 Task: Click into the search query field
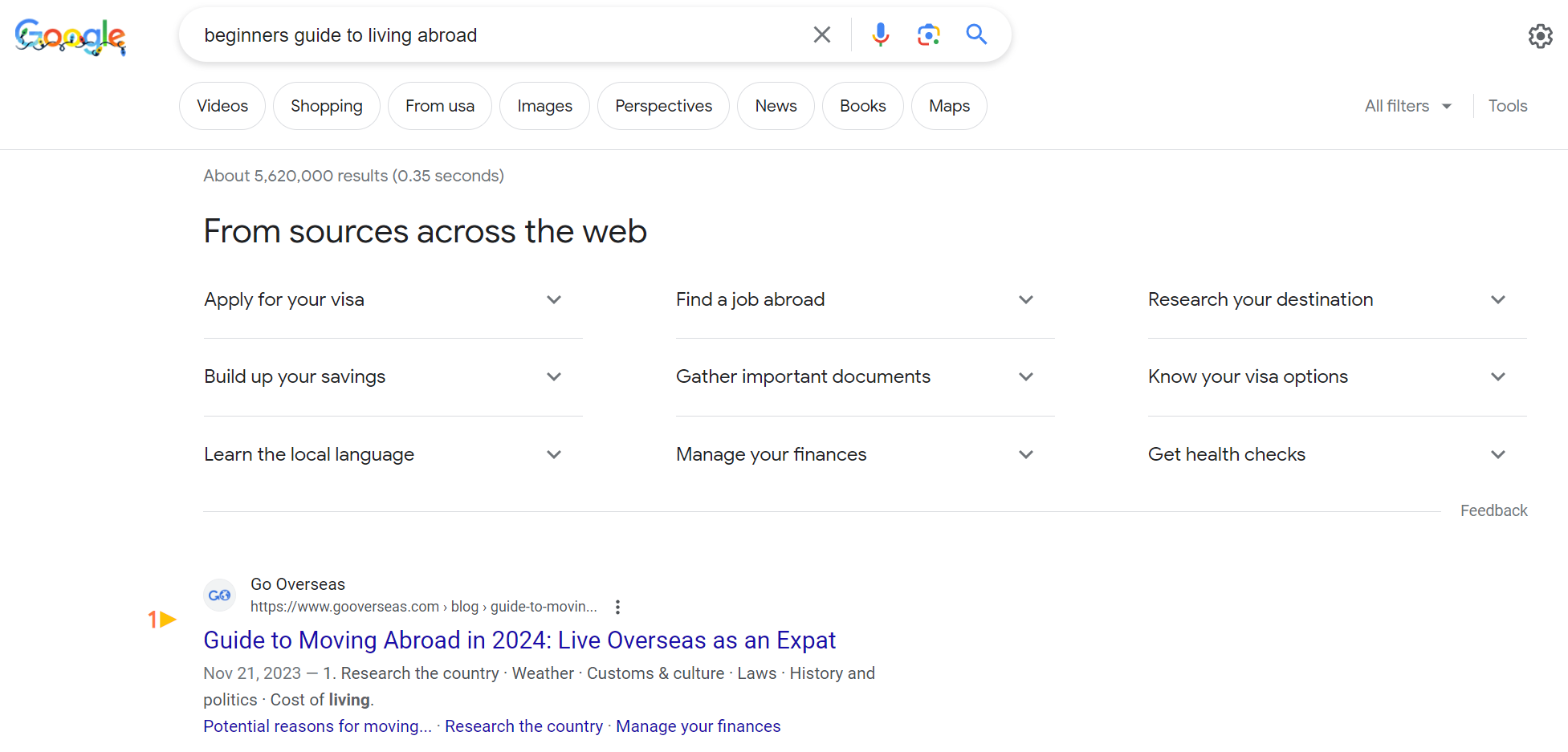[498, 35]
